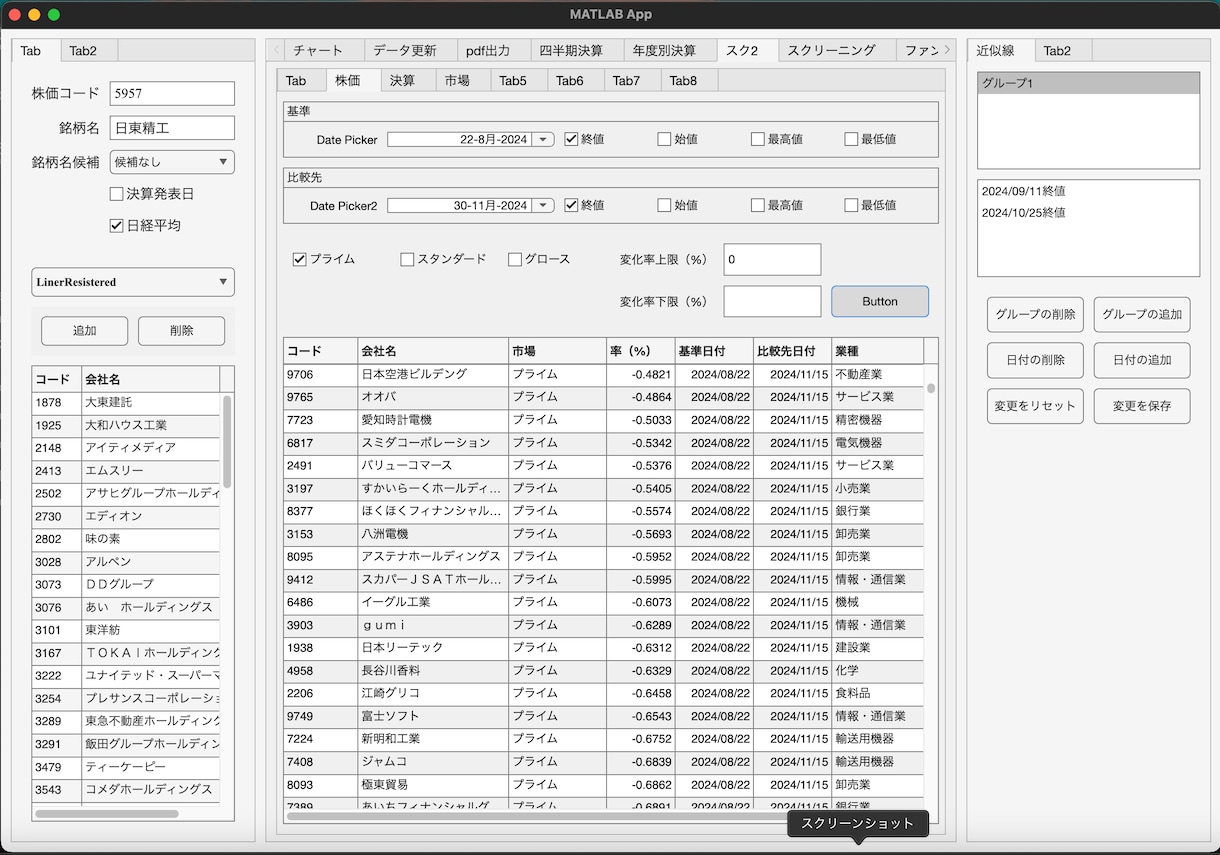Viewport: 1220px width, 855px height.
Task: Select グループ1 in the group list
Action: (x=1088, y=83)
